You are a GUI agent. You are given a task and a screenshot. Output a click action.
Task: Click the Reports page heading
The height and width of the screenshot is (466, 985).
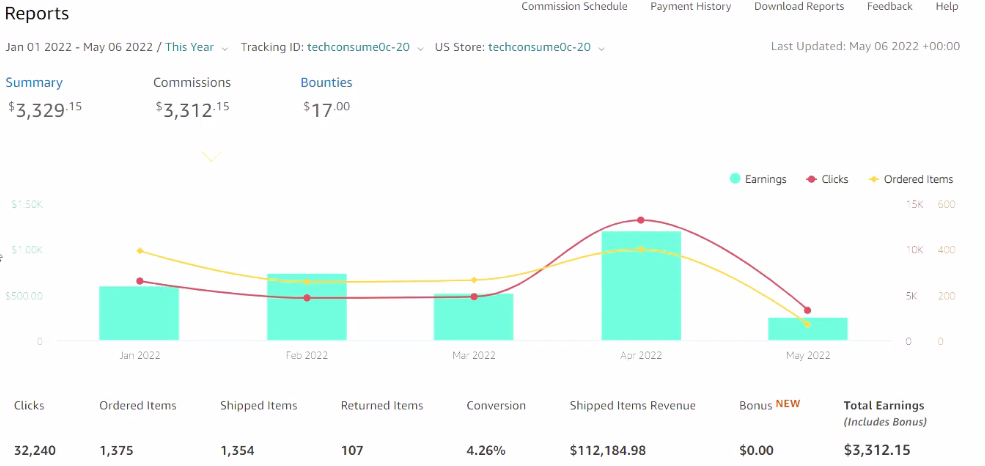click(37, 13)
